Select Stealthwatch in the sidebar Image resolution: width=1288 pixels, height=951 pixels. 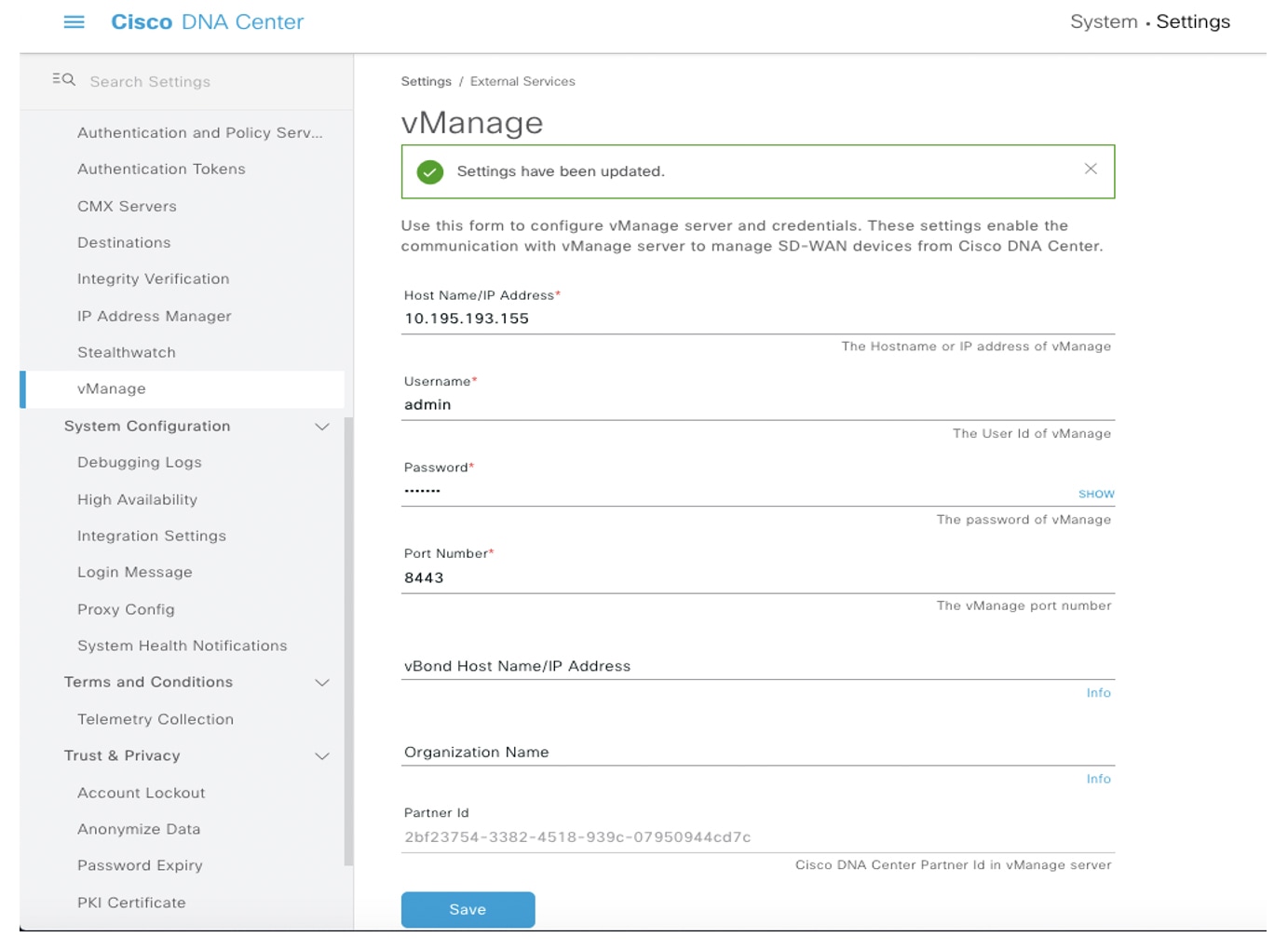[126, 352]
